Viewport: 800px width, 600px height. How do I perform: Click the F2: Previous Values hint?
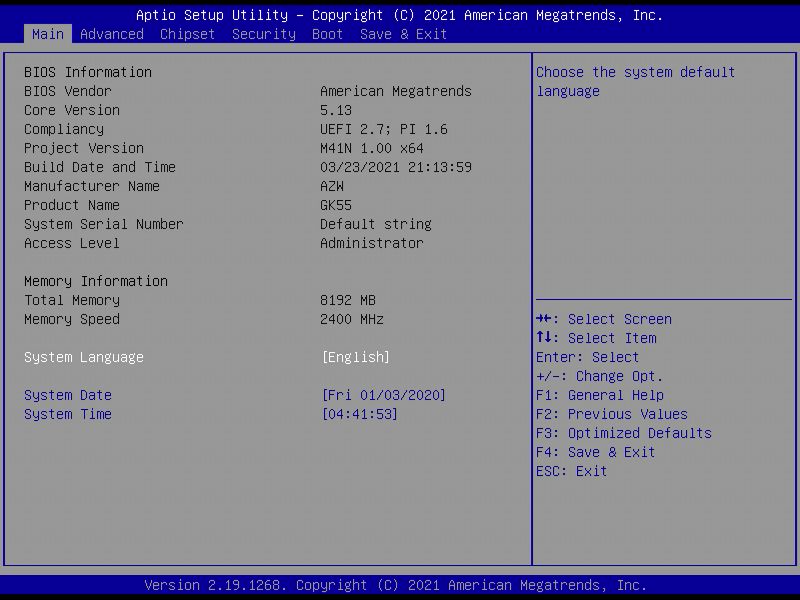612,414
